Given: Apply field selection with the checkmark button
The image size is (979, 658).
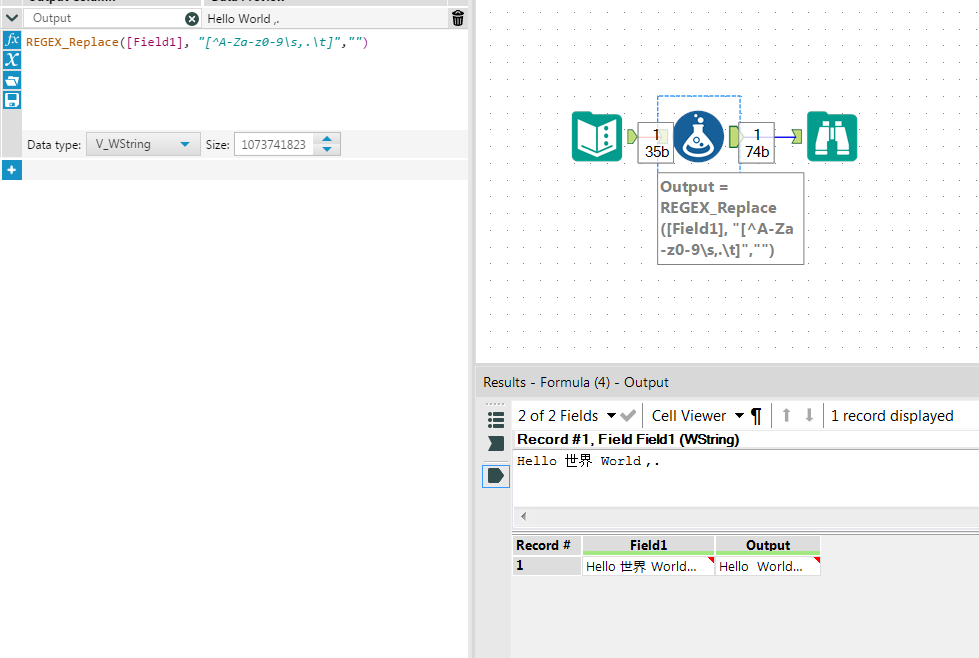Looking at the screenshot, I should click(x=627, y=415).
